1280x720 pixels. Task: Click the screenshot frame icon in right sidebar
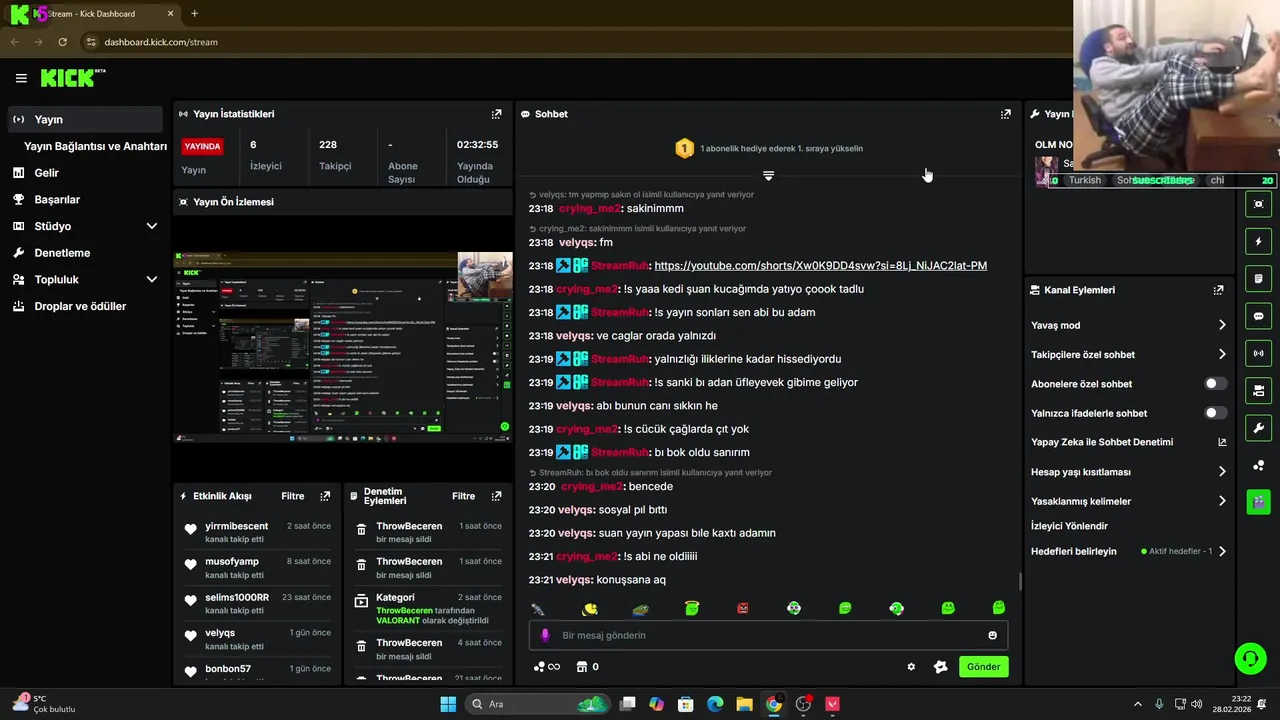point(1258,204)
